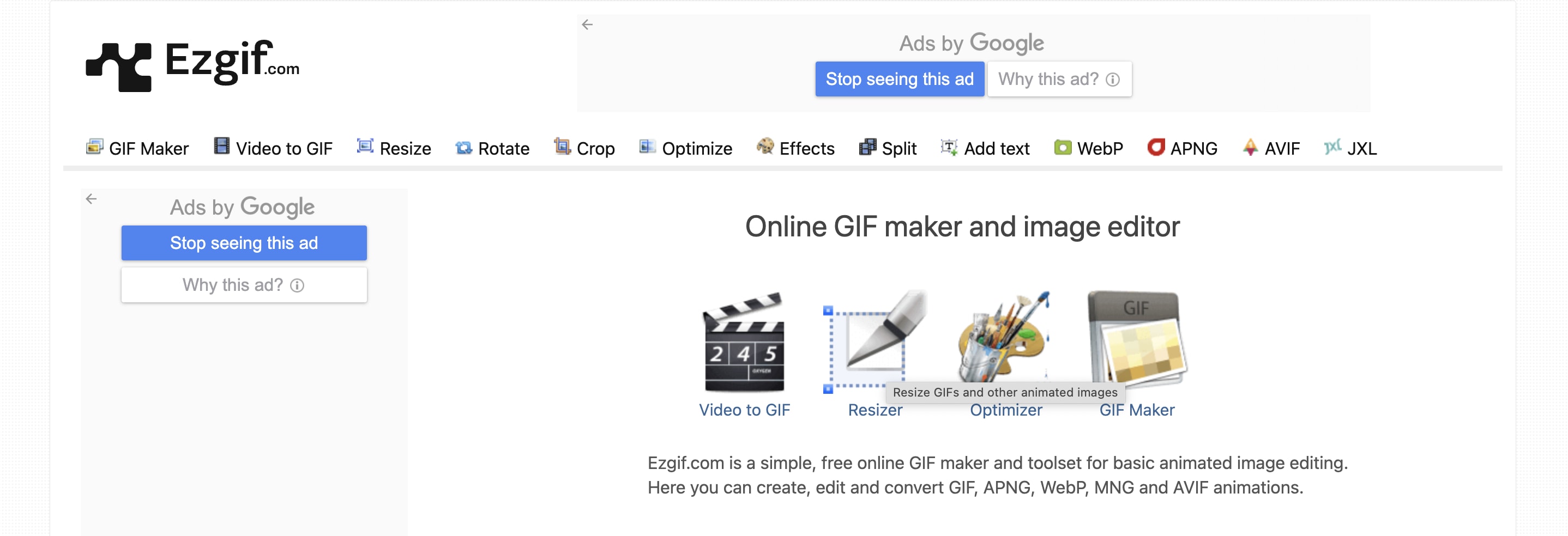Select Video to GIF in navigation bar

[x=273, y=149]
